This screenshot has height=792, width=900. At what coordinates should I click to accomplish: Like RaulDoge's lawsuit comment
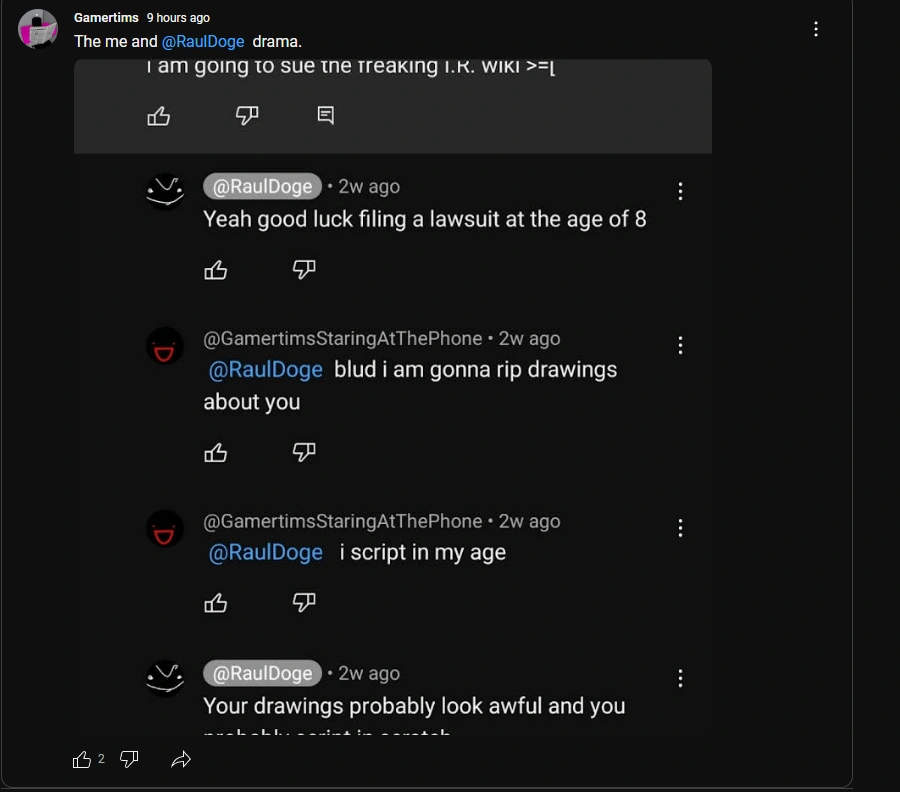pos(216,269)
